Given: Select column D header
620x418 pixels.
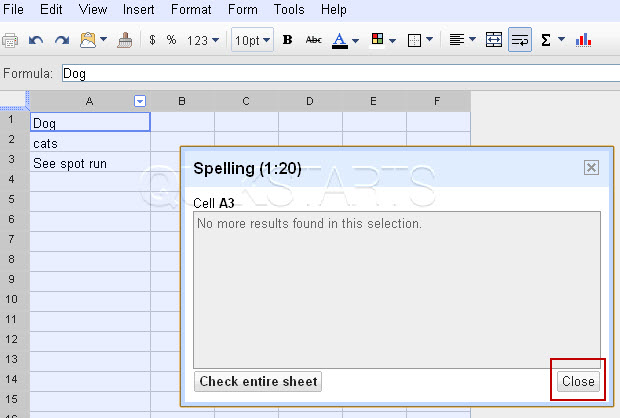Looking at the screenshot, I should [x=310, y=101].
